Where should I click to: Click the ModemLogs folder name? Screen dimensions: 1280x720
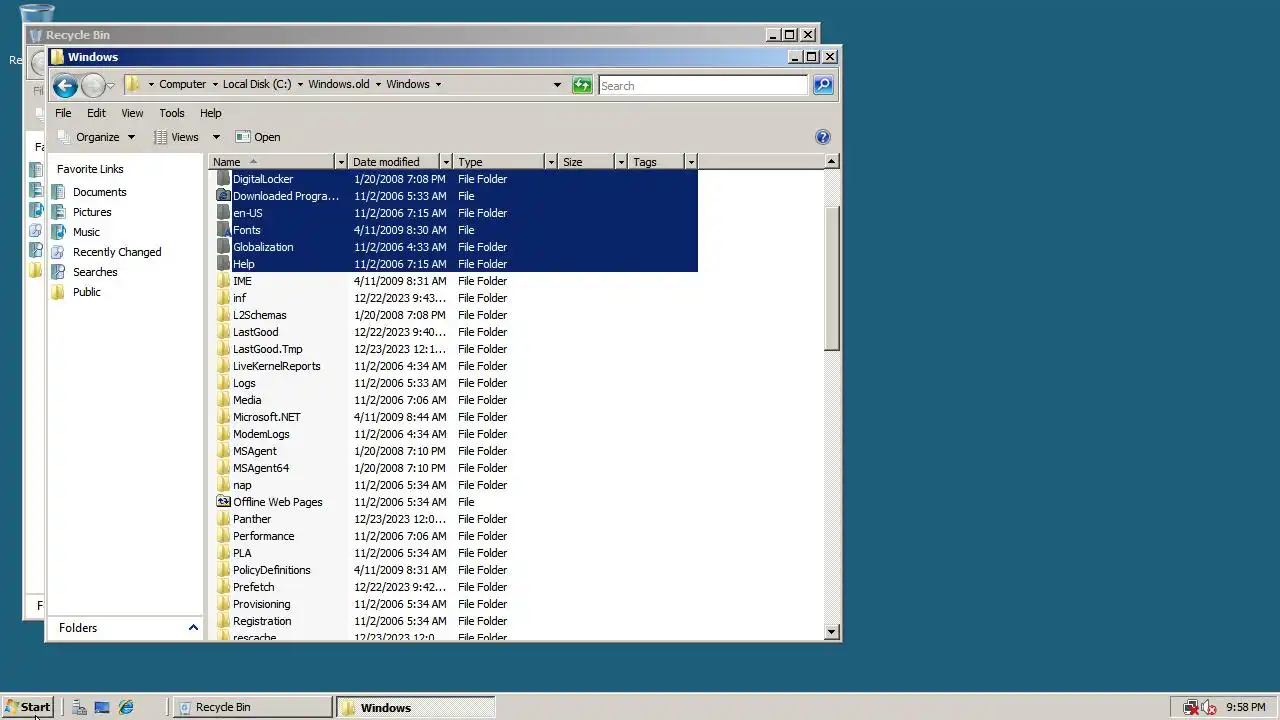pos(261,434)
